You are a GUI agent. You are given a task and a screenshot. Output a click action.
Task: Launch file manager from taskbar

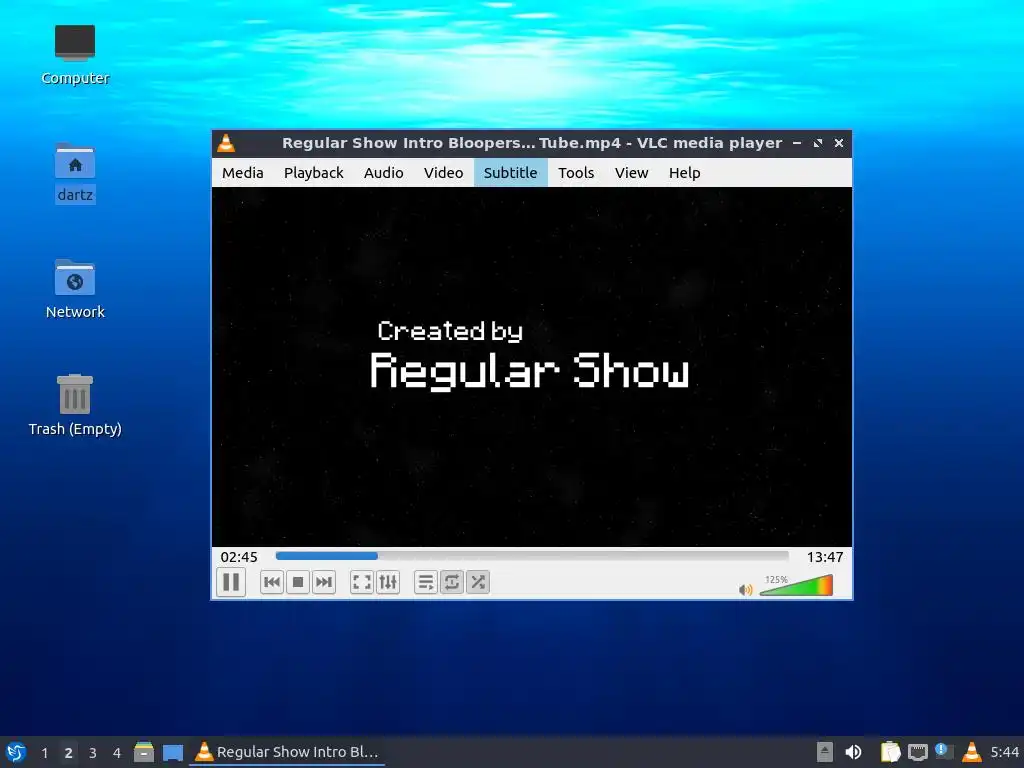(144, 752)
